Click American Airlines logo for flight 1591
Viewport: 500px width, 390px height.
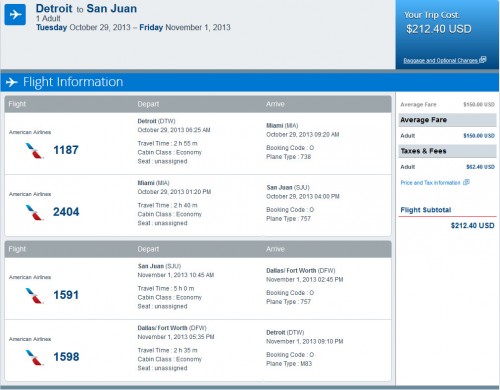click(34, 295)
